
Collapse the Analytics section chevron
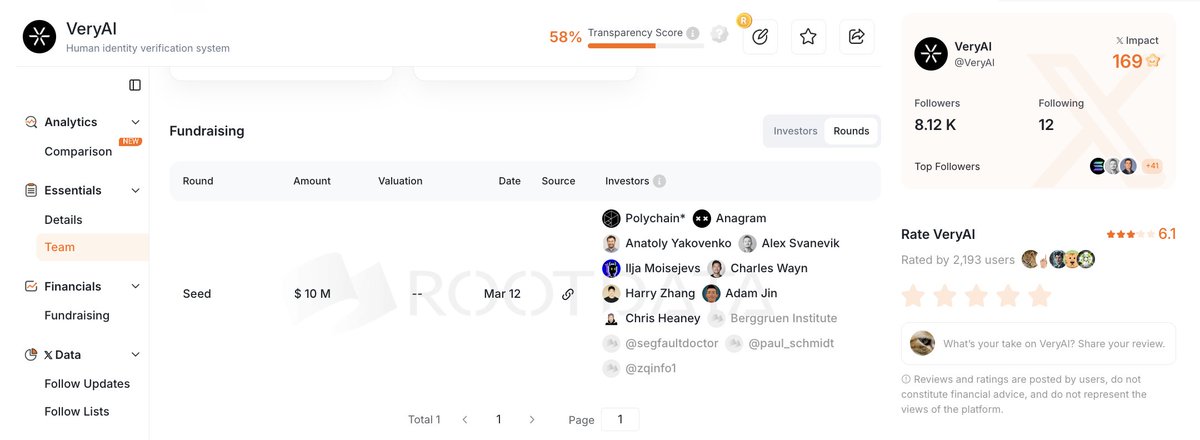tap(136, 122)
